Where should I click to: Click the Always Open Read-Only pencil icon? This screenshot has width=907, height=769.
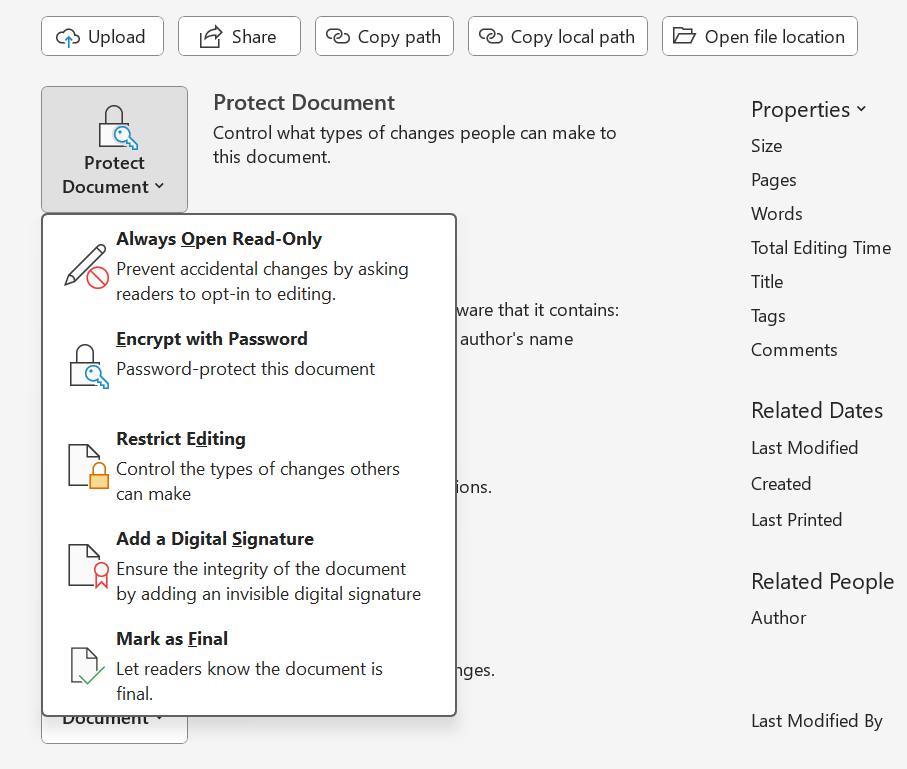tap(86, 266)
